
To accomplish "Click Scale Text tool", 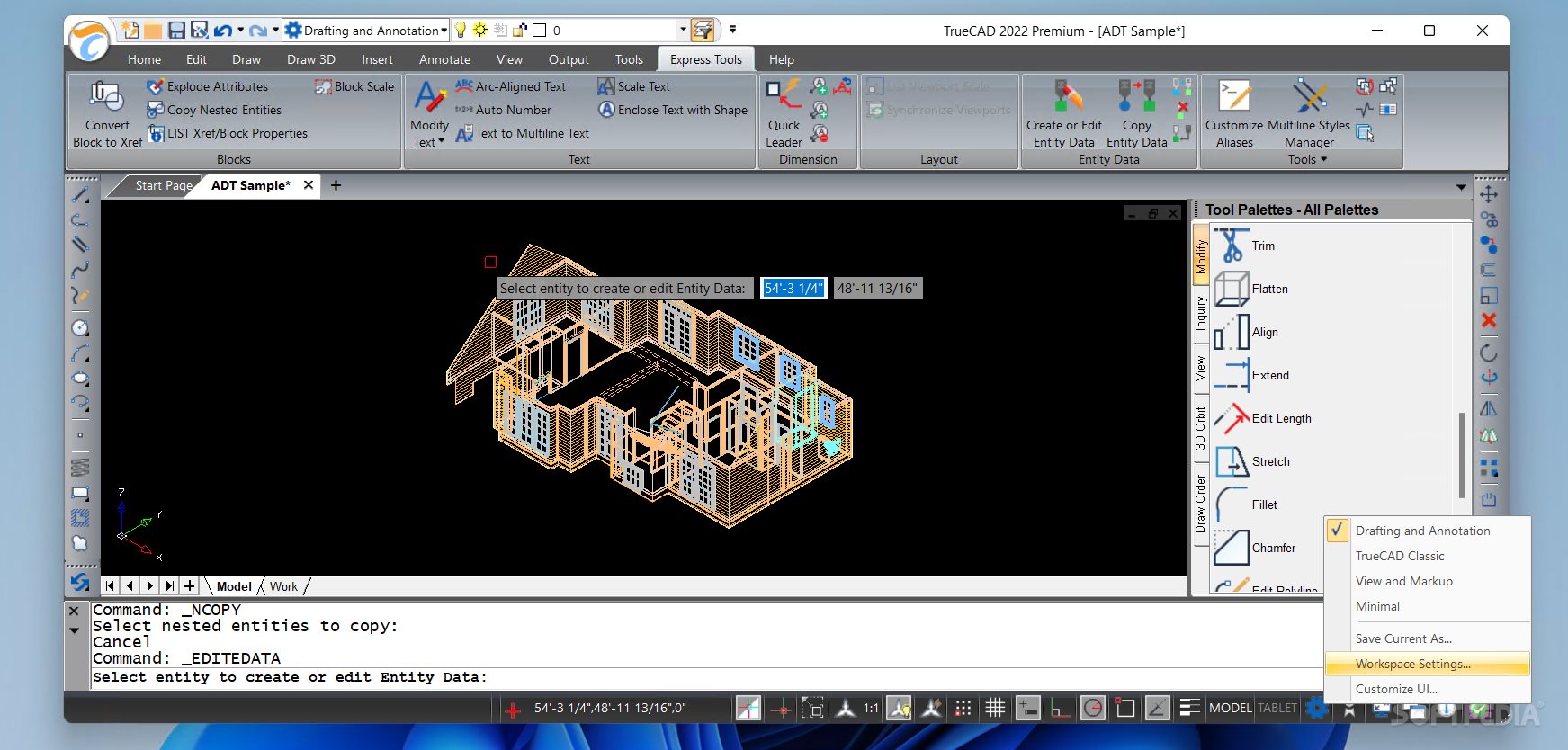I will coord(634,86).
